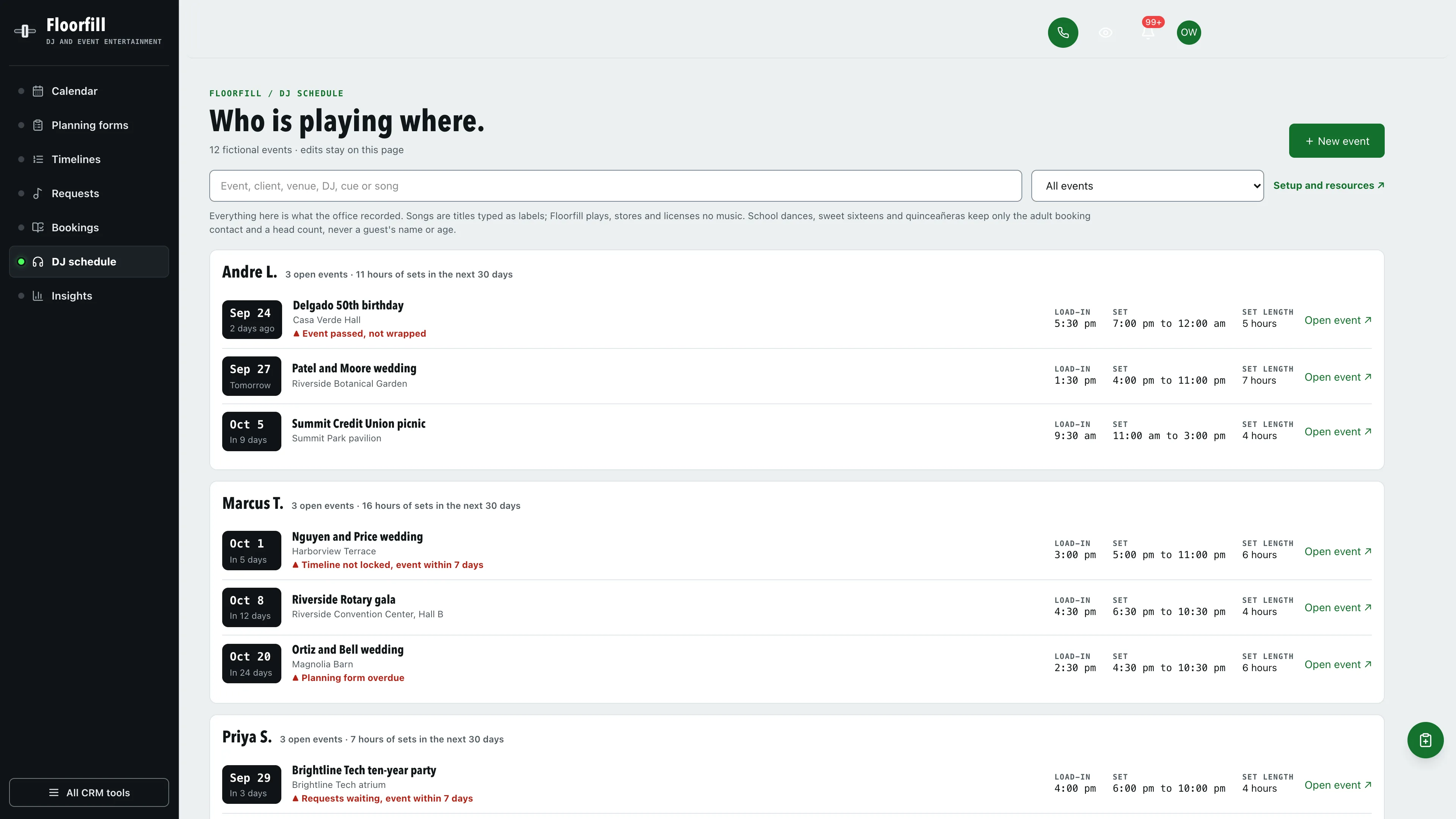Click the green phone call icon

click(x=1062, y=32)
